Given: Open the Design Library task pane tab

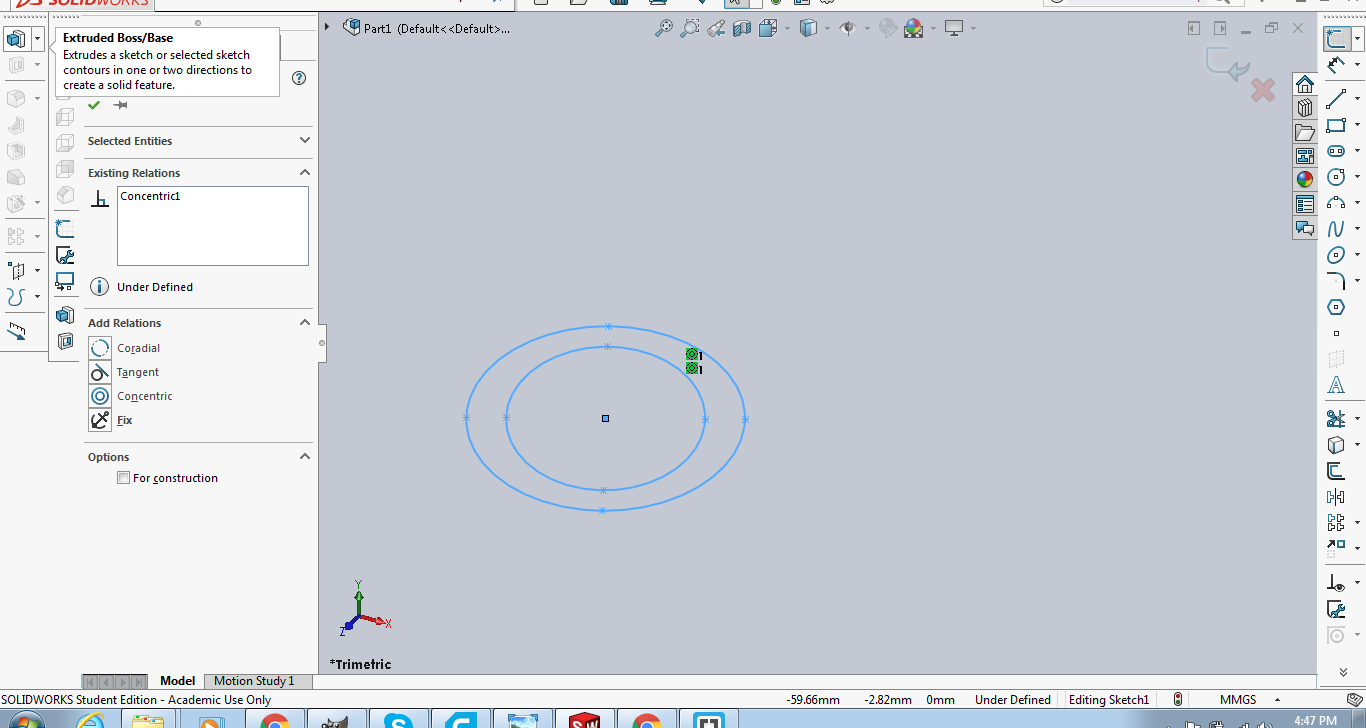Looking at the screenshot, I should pyautogui.click(x=1305, y=108).
